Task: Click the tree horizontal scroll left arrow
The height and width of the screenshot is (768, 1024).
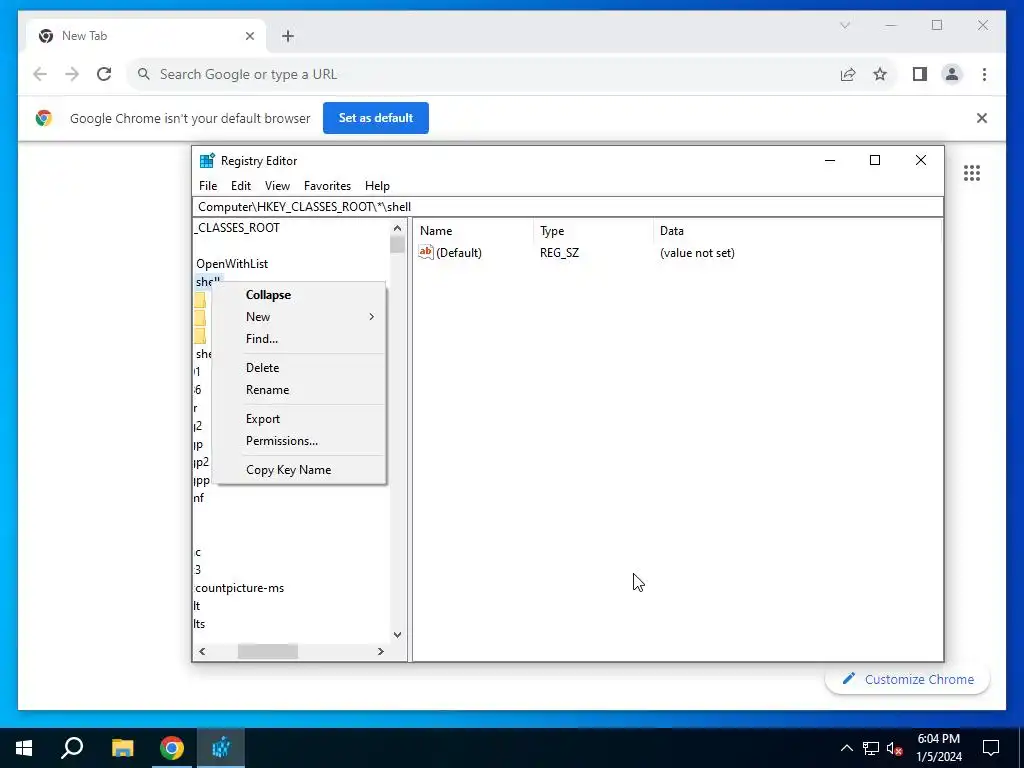Action: click(202, 651)
